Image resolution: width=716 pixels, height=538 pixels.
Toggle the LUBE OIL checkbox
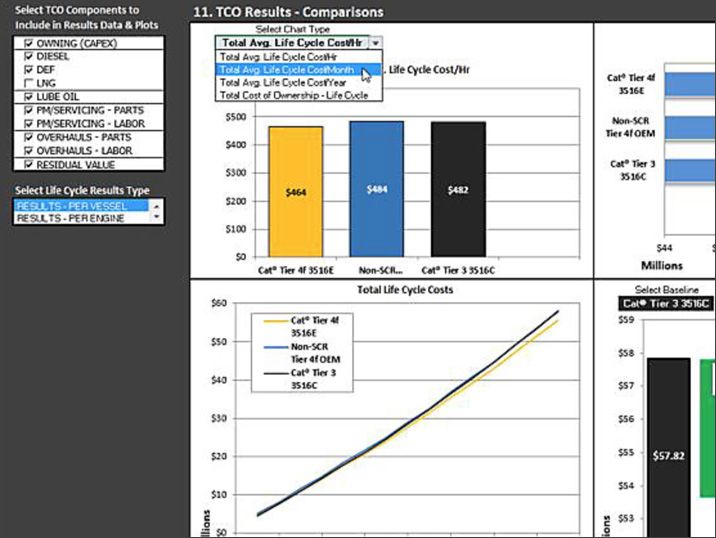click(x=28, y=98)
